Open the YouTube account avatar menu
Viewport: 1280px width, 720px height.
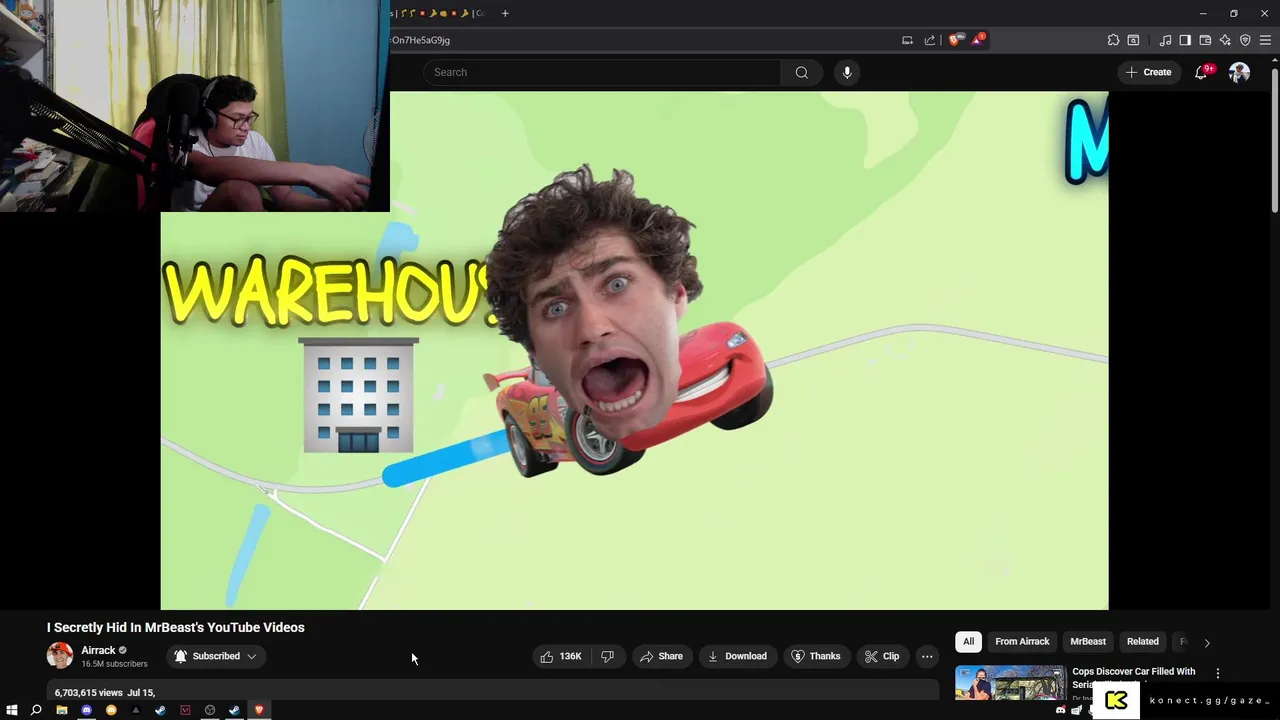click(x=1239, y=72)
